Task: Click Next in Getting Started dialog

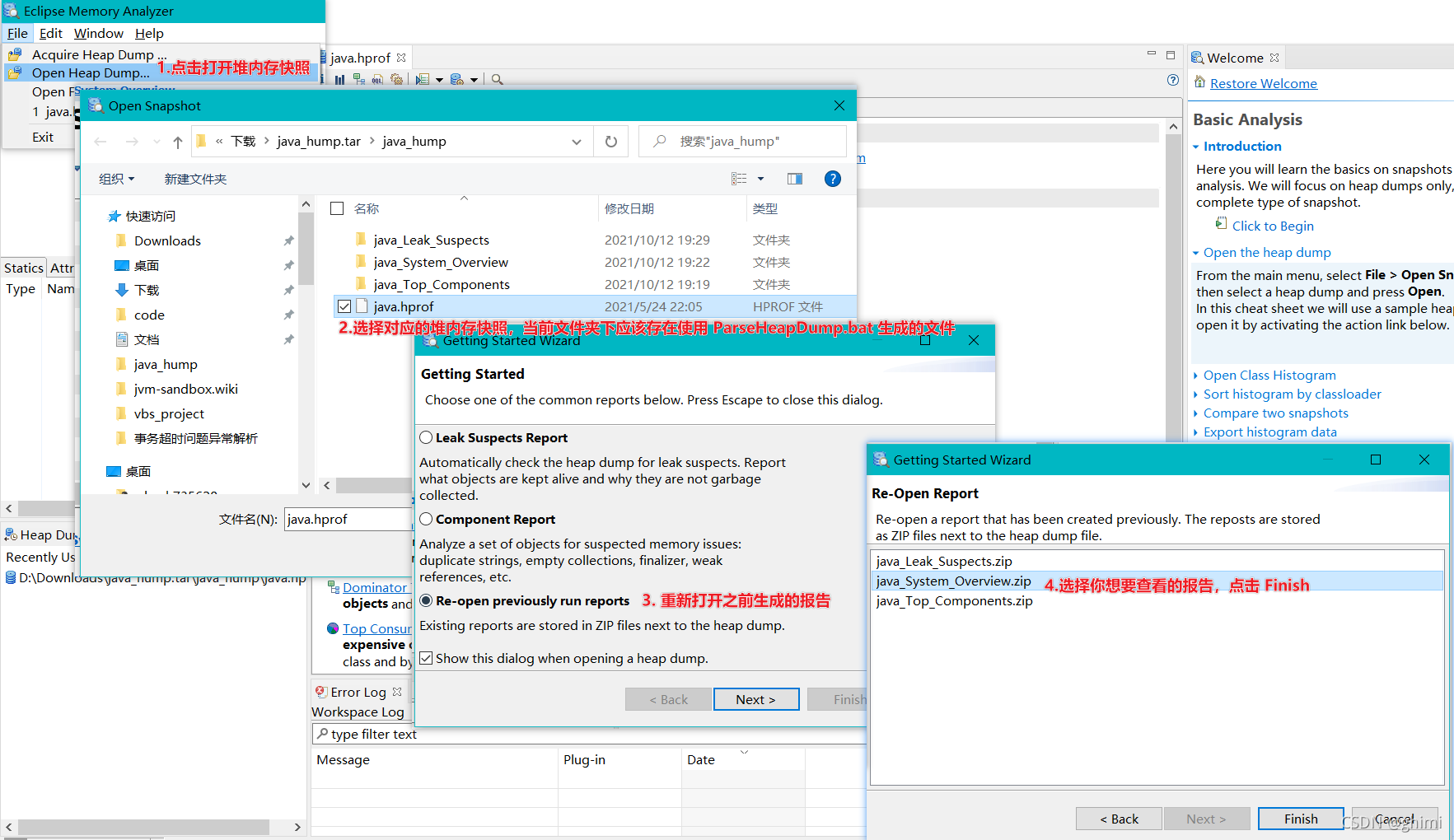Action: click(x=756, y=699)
